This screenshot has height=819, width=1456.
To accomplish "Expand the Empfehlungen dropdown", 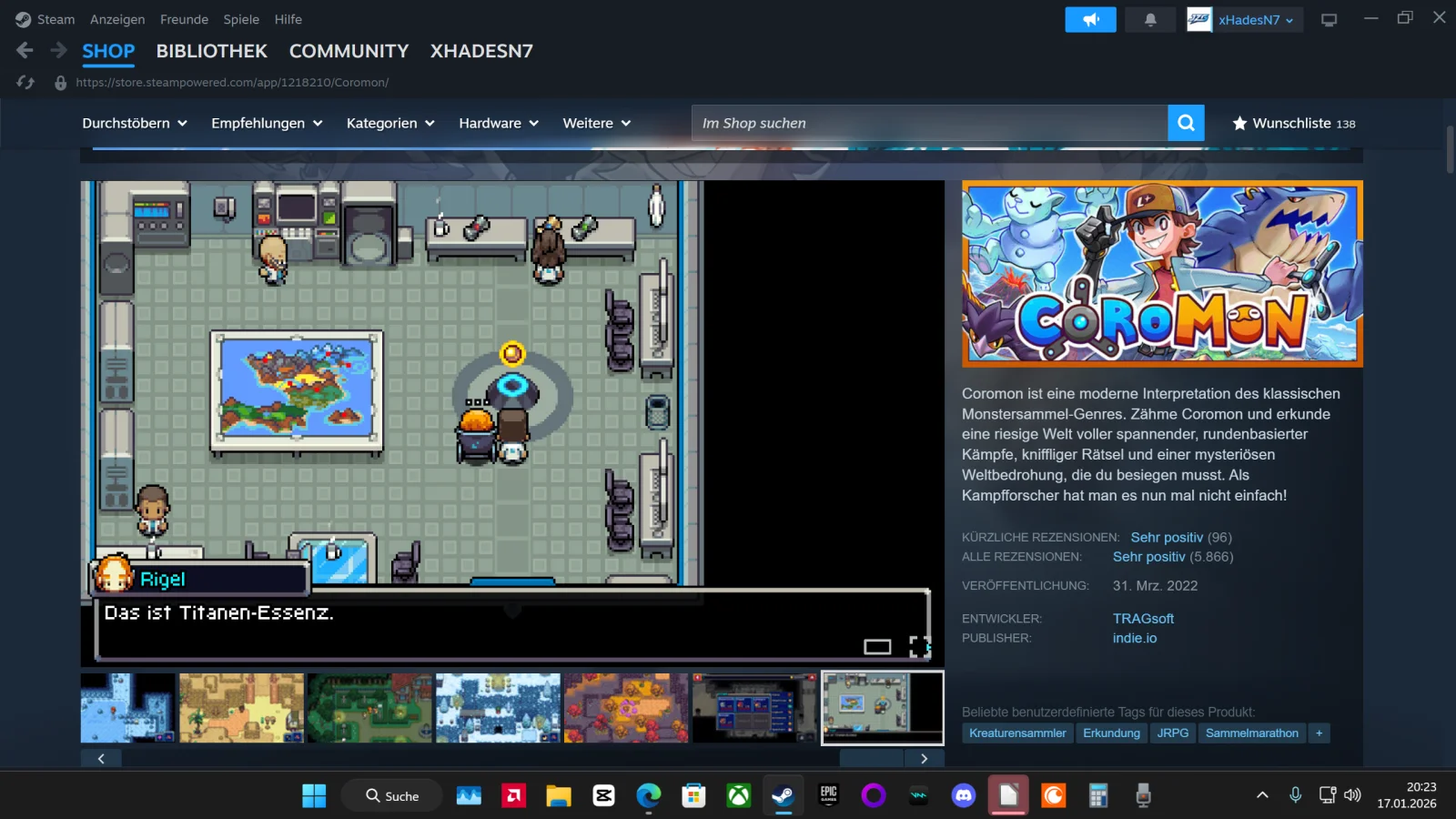I will pos(267,123).
